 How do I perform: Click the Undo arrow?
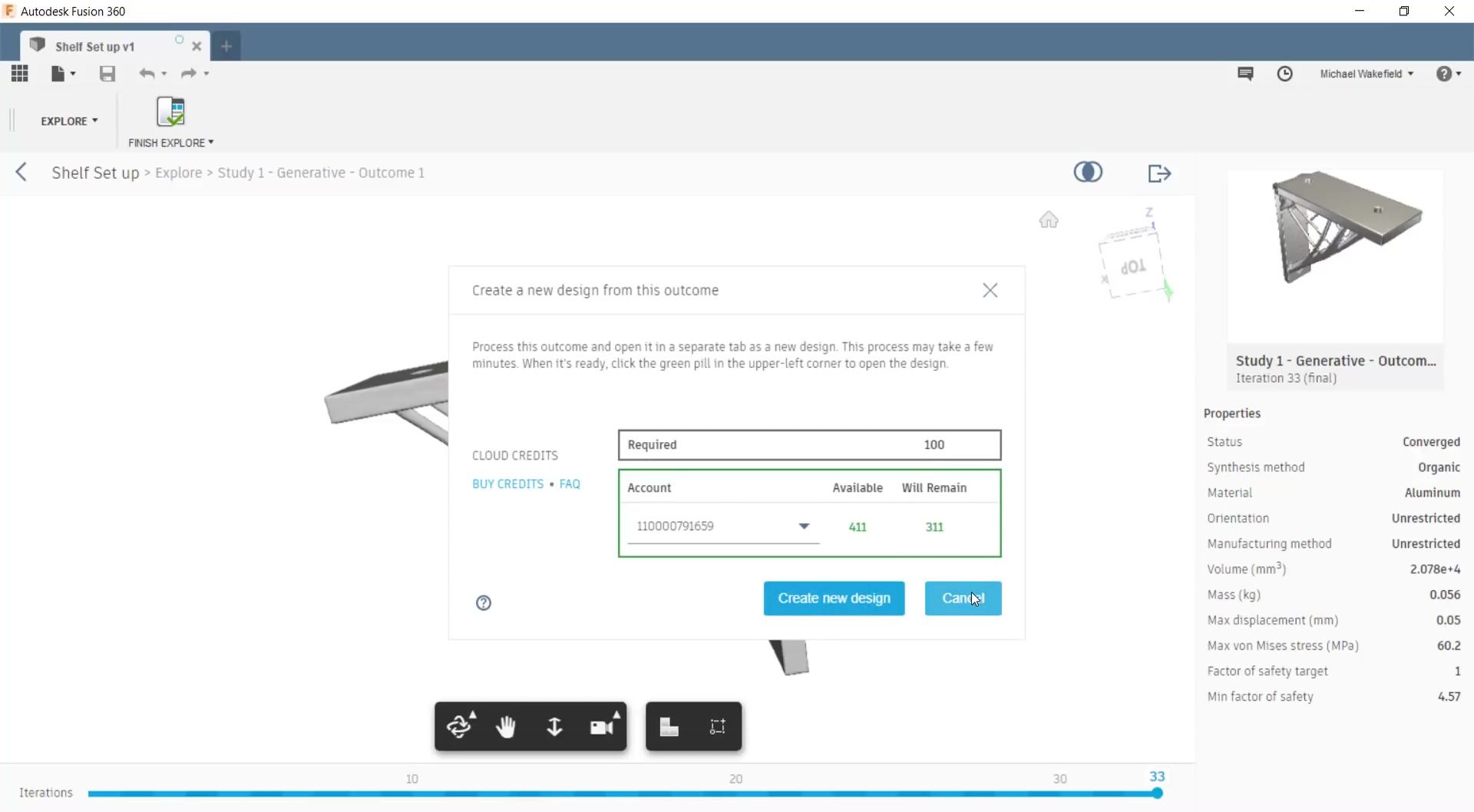point(146,74)
